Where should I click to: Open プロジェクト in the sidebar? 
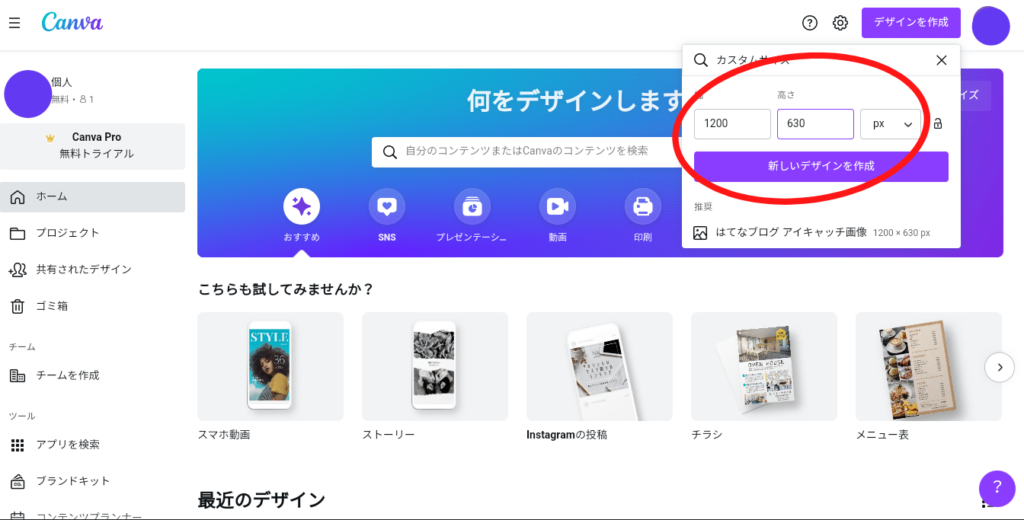coord(92,233)
